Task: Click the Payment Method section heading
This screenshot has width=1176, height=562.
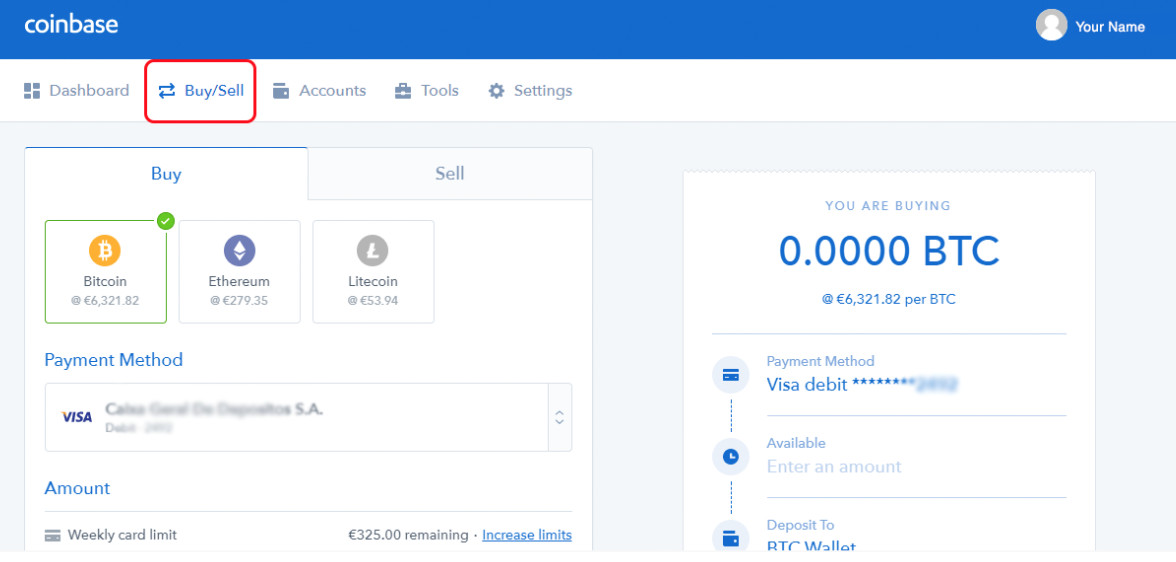Action: [113, 359]
